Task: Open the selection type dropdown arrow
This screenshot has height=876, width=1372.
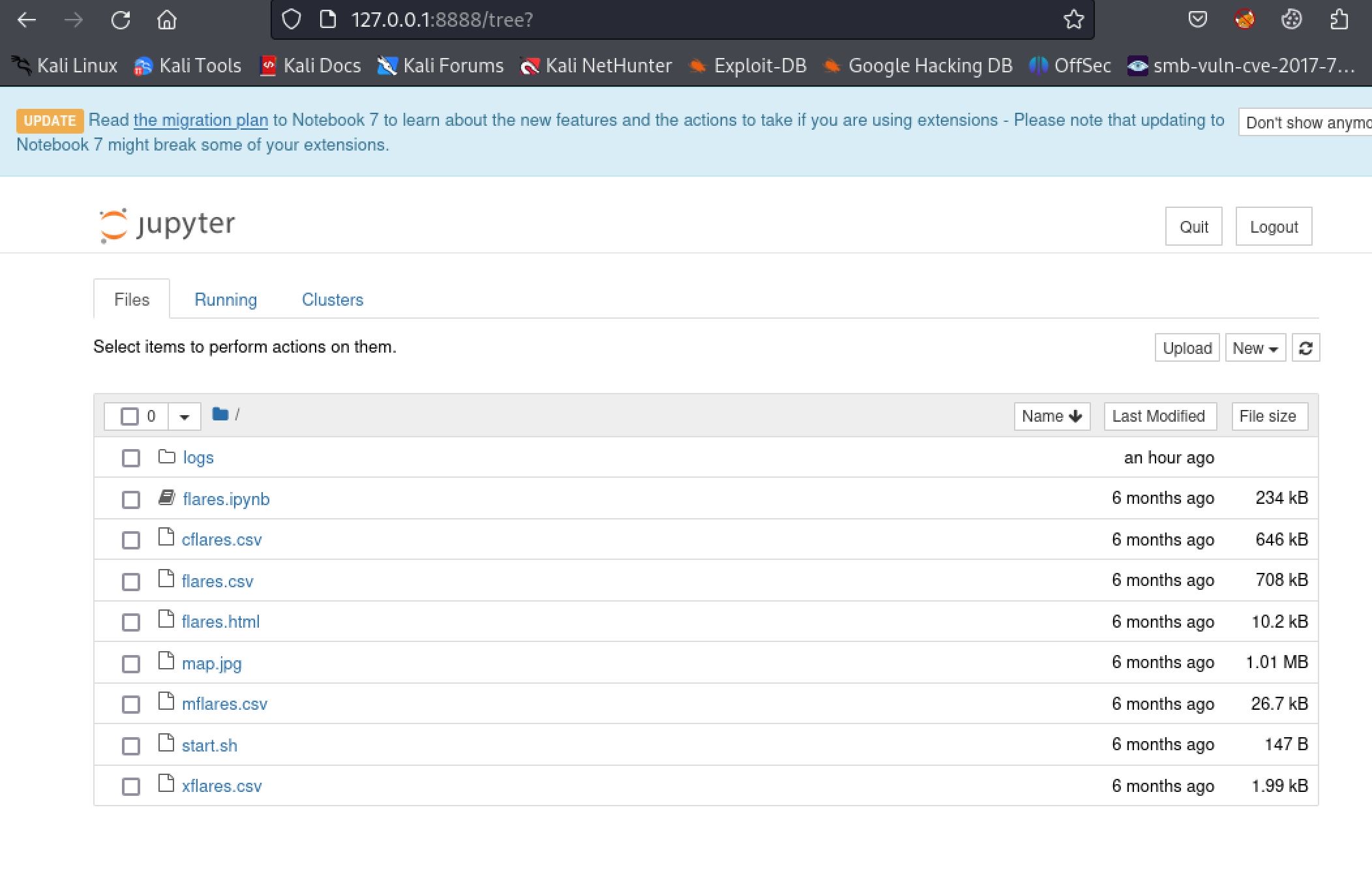Action: pyautogui.click(x=185, y=416)
